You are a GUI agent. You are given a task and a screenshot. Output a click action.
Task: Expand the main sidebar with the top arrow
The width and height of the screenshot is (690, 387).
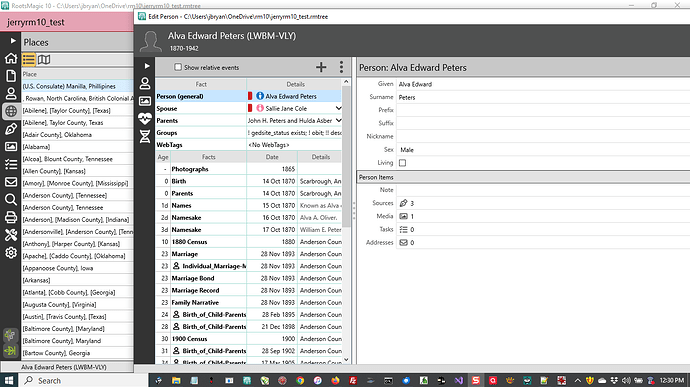coord(13,41)
